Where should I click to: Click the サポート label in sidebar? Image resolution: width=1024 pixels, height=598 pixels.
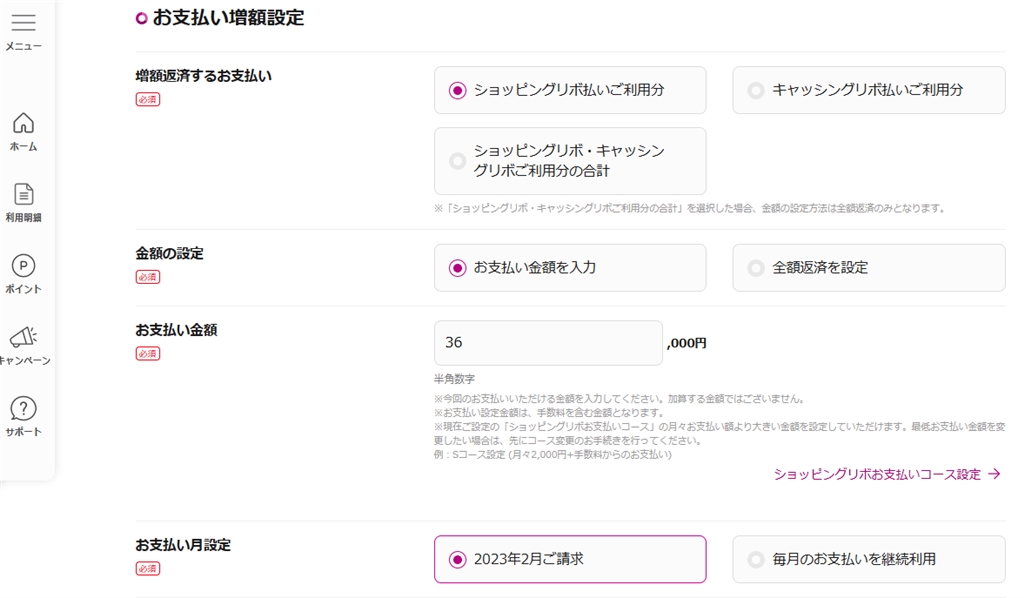click(x=23, y=432)
